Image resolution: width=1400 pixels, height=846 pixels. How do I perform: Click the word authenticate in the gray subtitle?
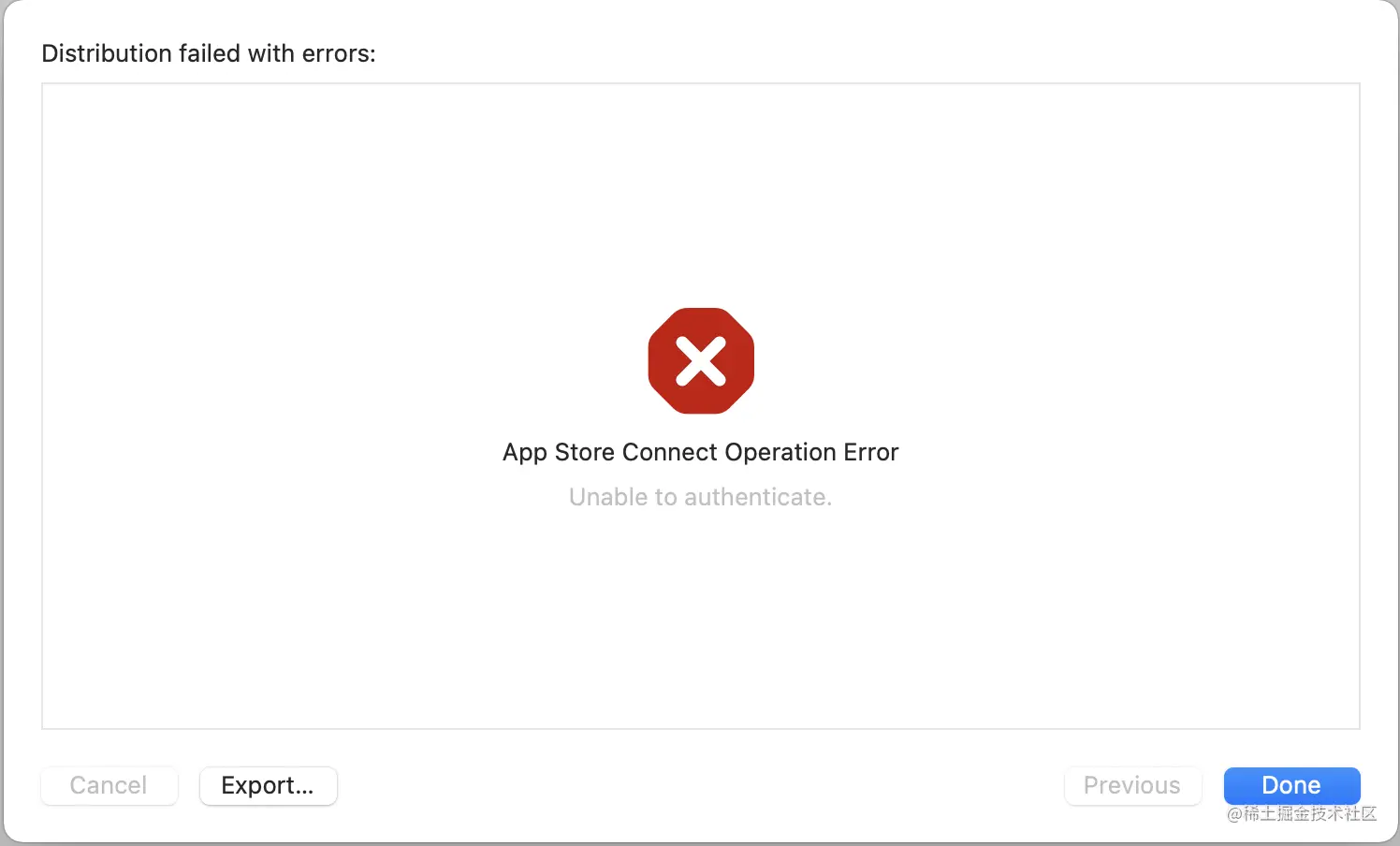(x=757, y=497)
